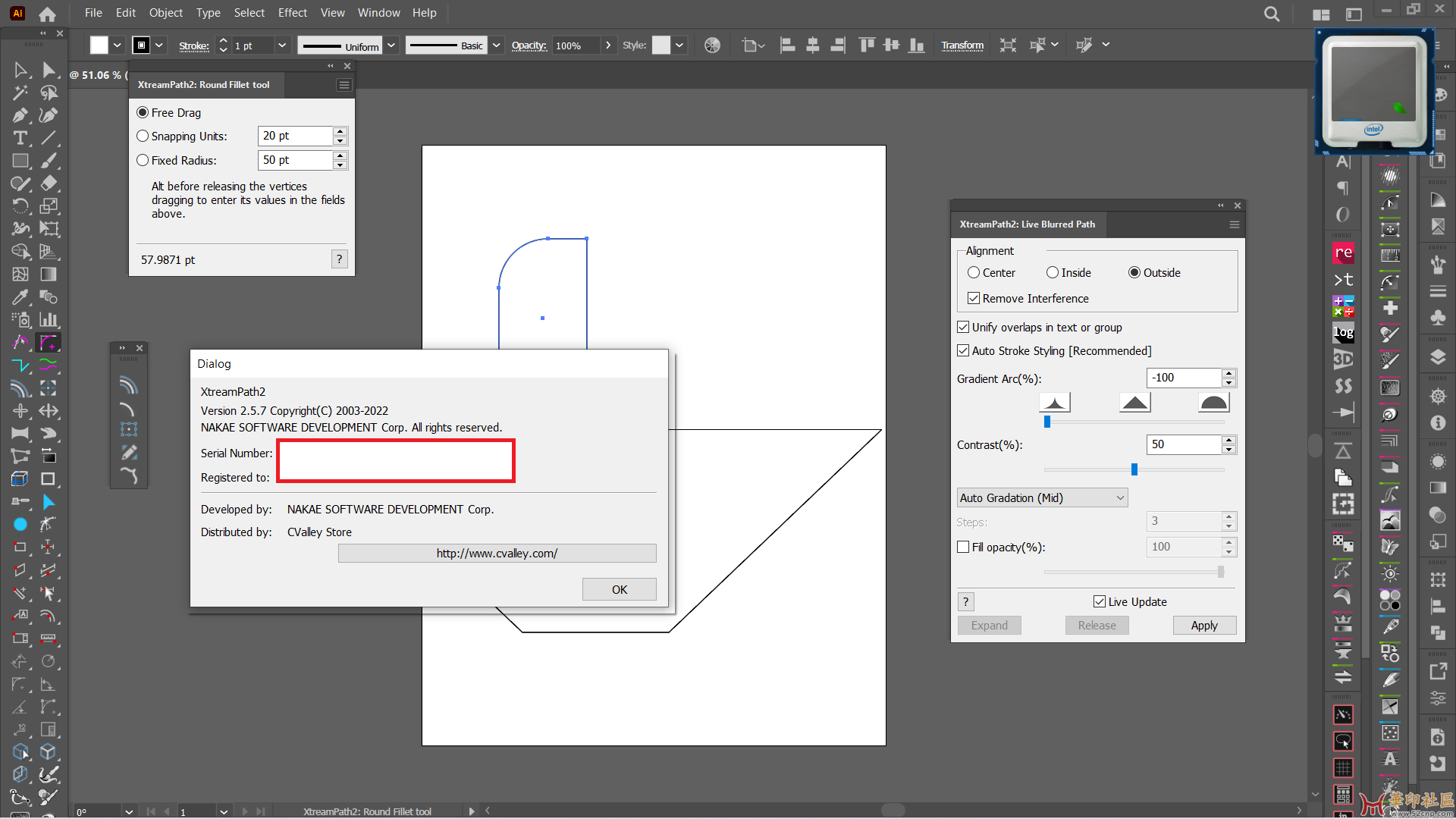
Task: Select the Column Graph tool
Action: [49, 320]
